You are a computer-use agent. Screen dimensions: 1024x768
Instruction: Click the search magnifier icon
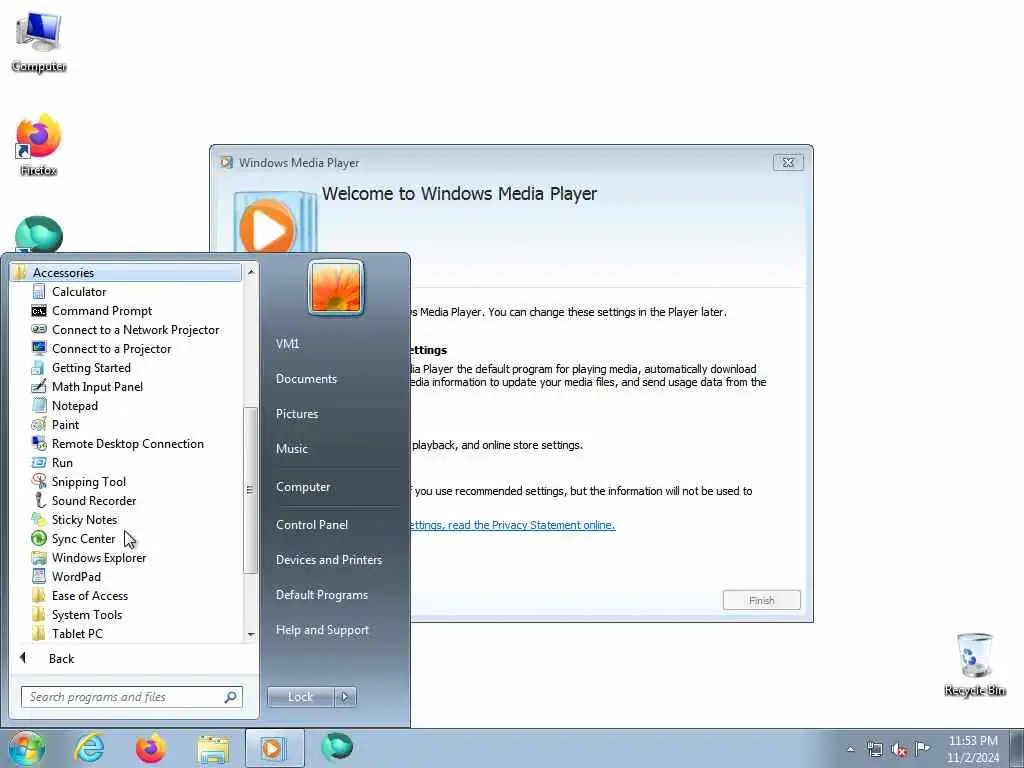tap(231, 697)
